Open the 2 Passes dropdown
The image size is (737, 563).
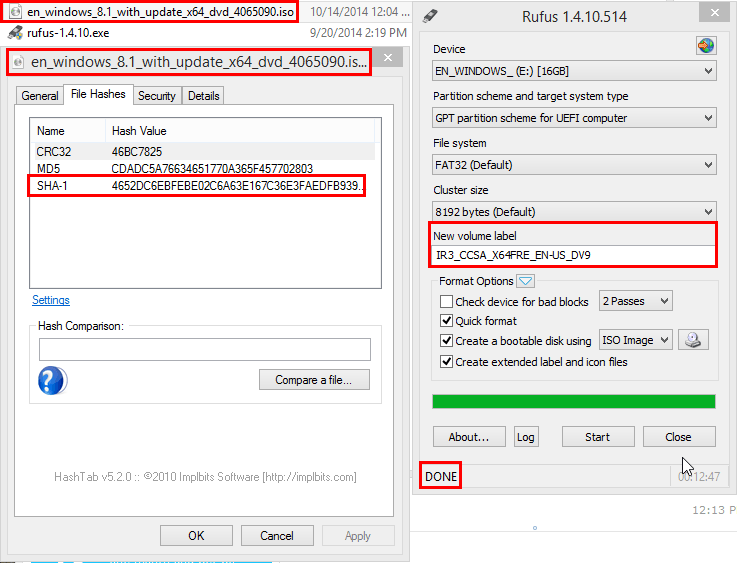coord(635,301)
